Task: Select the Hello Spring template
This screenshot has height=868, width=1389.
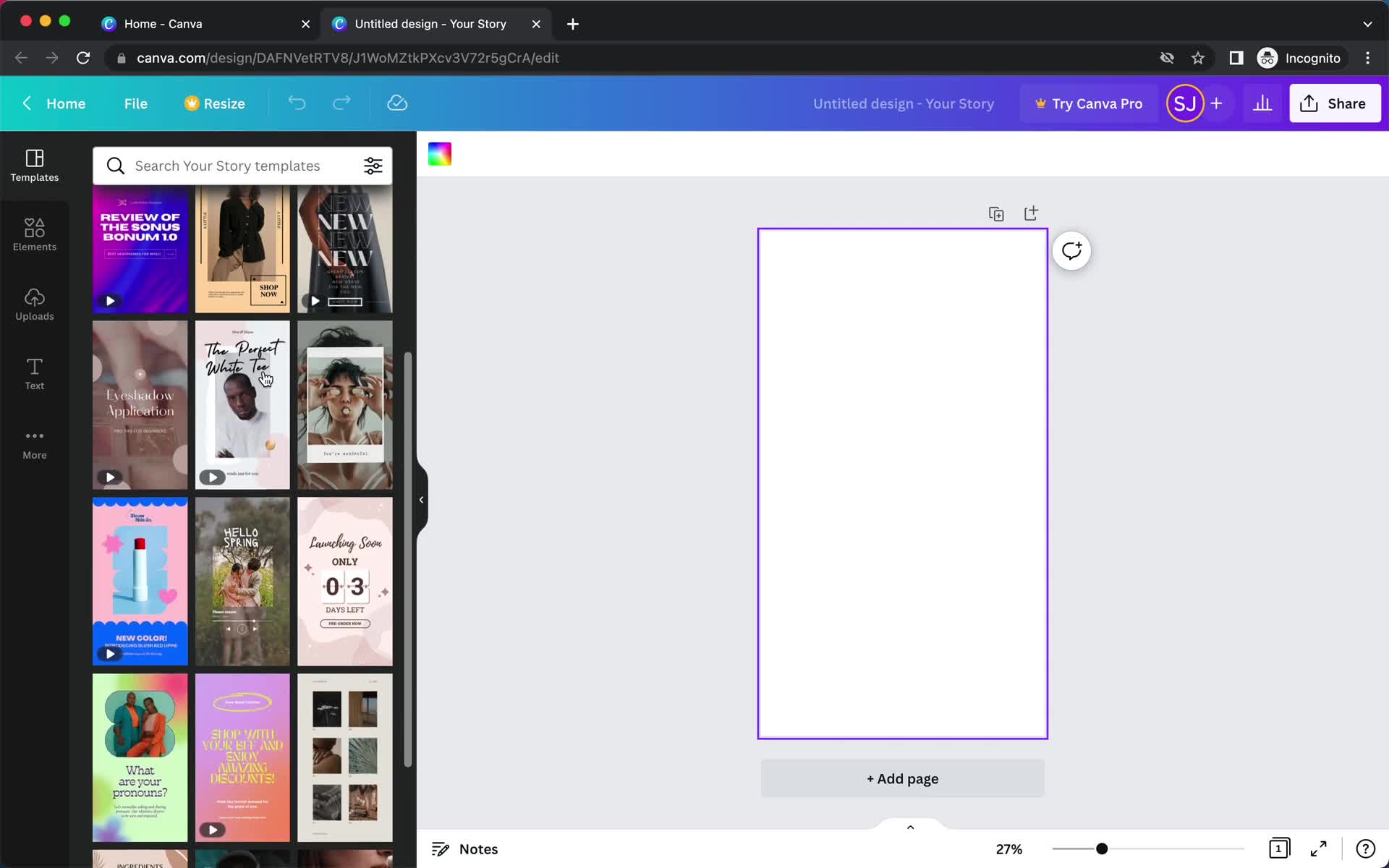Action: pyautogui.click(x=242, y=582)
